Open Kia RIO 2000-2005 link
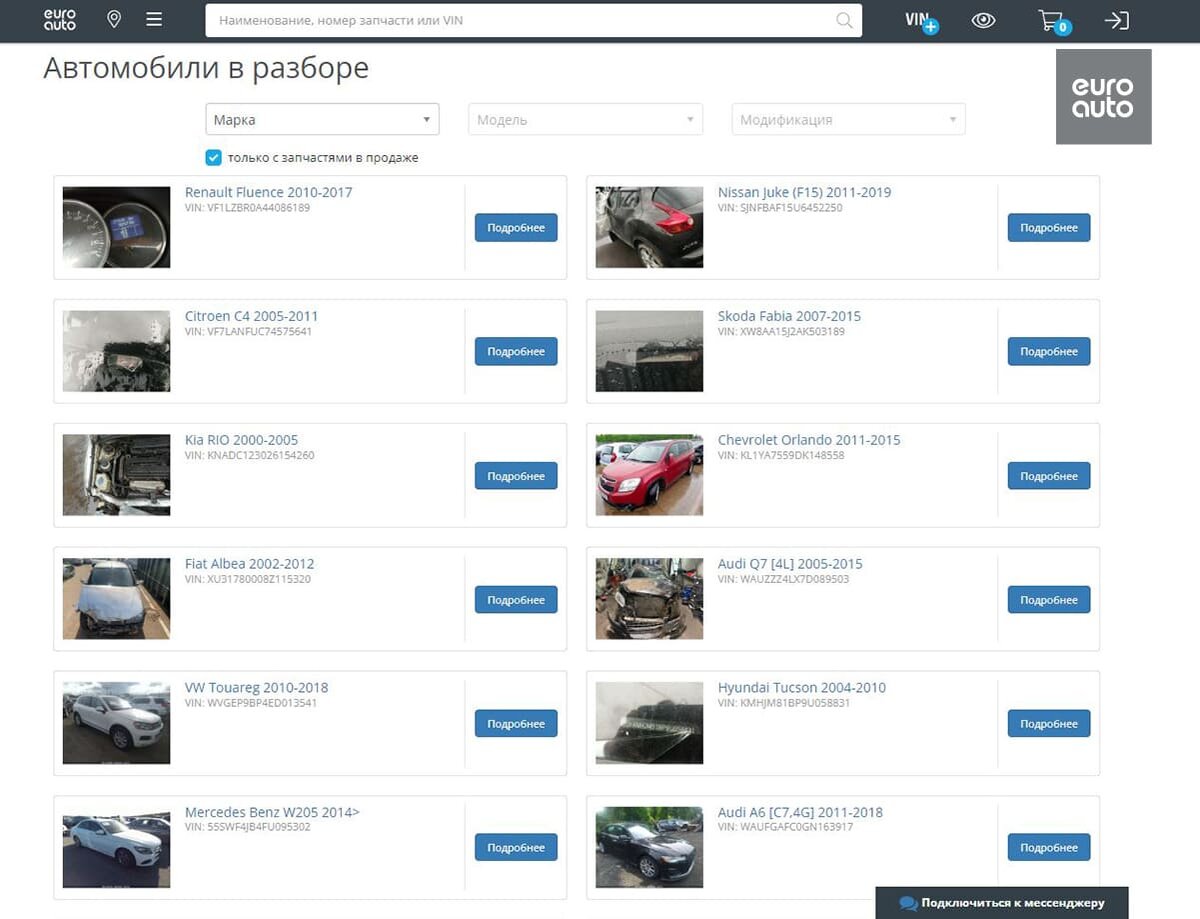The width and height of the screenshot is (1200, 919). coord(241,440)
